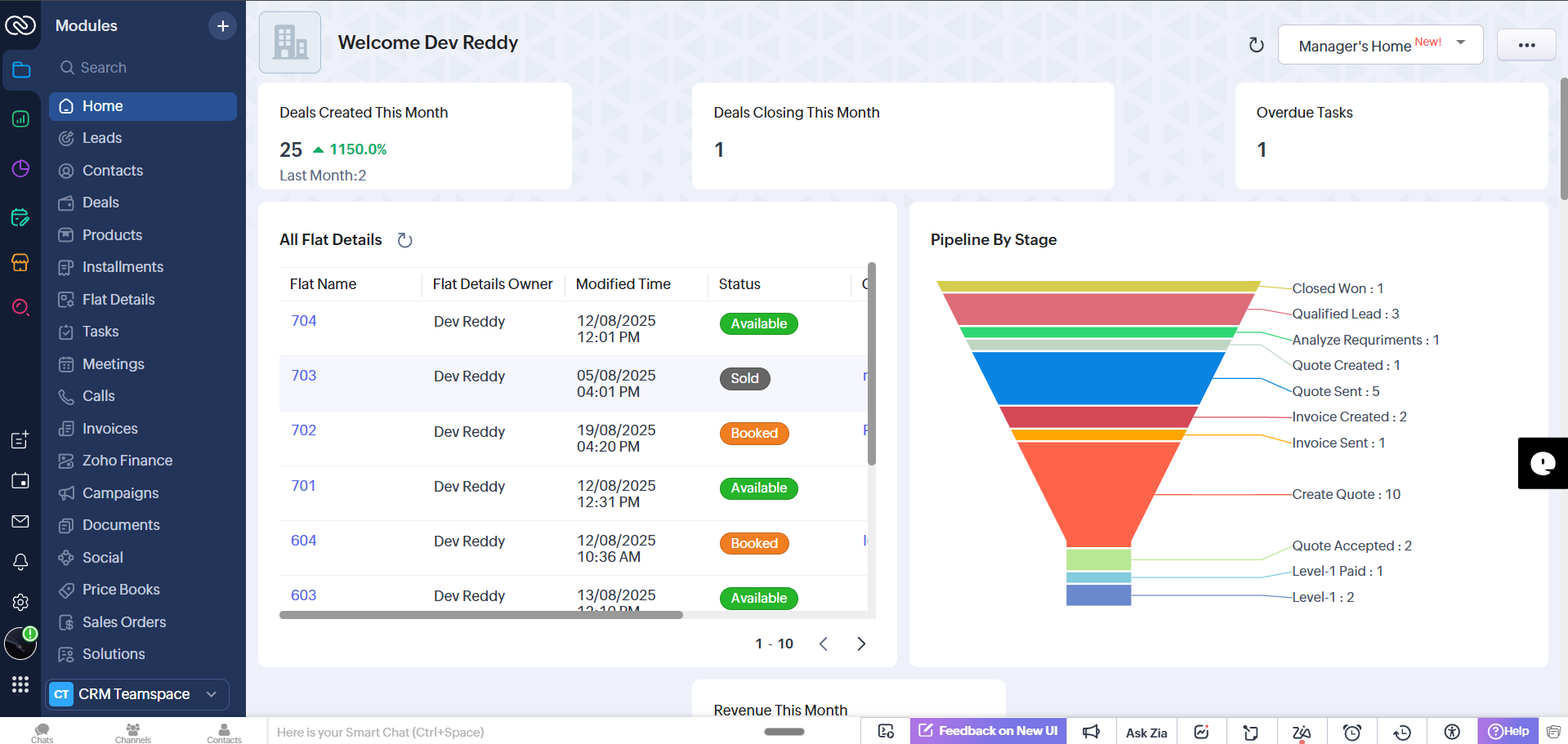The width and height of the screenshot is (1568, 744).
Task: Open the alarm clock reminders icon
Action: (1352, 732)
